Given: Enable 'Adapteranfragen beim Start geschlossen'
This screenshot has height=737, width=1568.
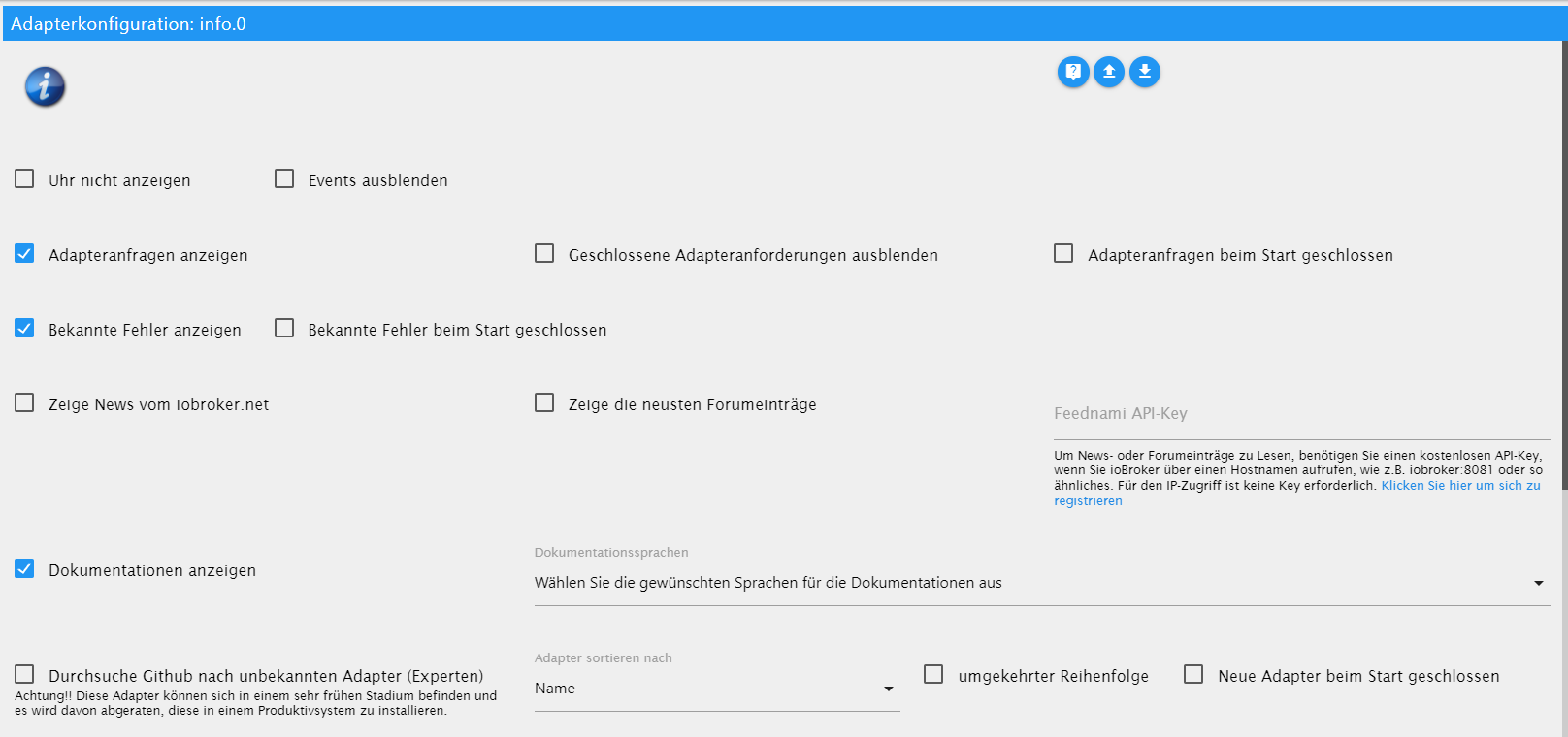Looking at the screenshot, I should click(1063, 254).
